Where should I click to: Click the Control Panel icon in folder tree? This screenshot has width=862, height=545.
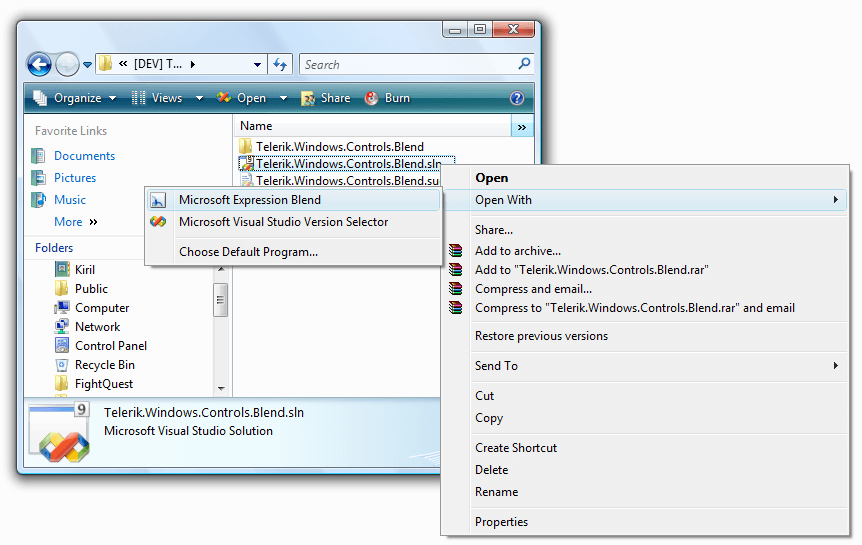click(62, 345)
